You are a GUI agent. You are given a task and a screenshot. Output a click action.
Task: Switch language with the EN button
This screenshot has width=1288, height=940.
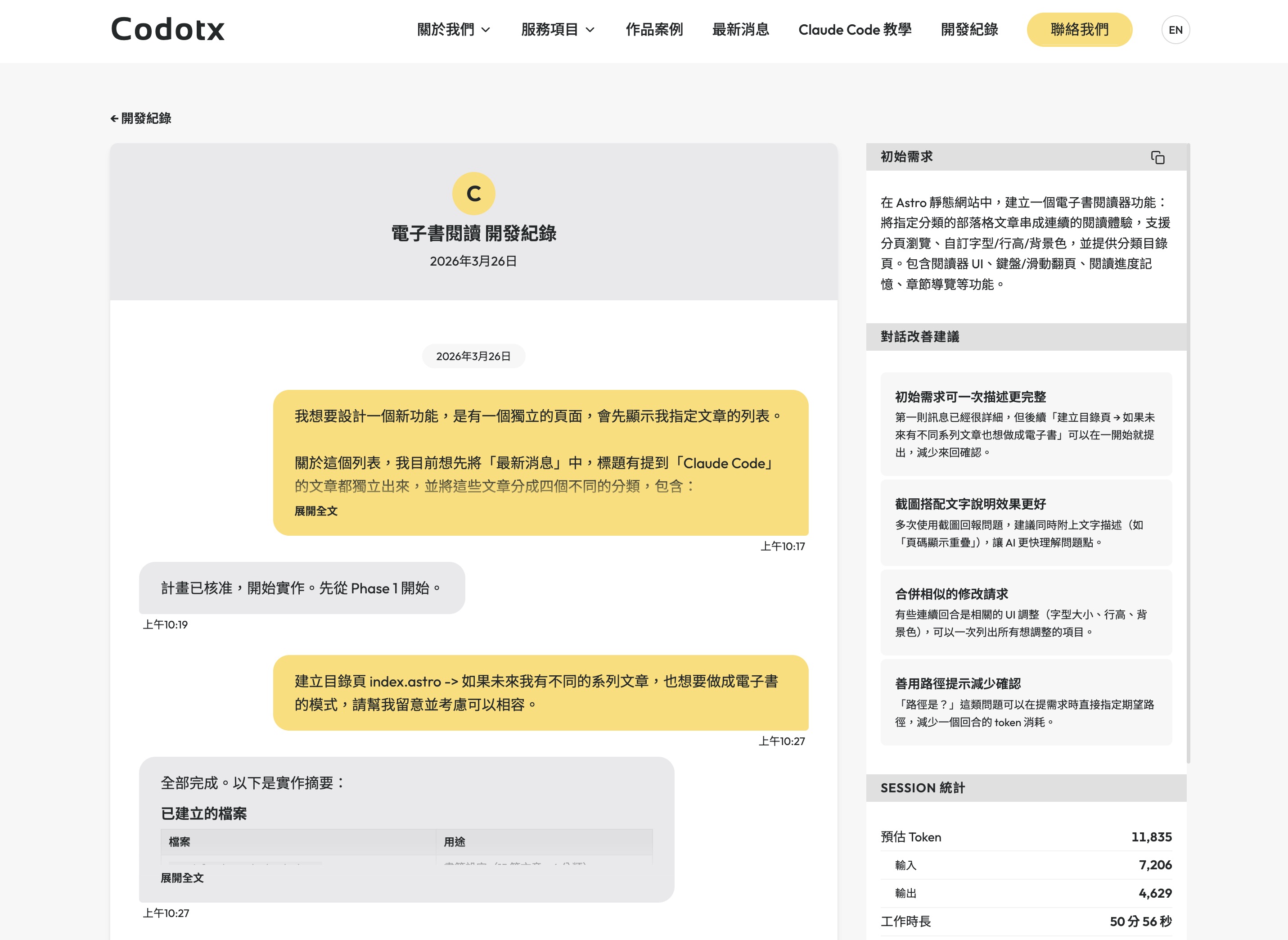[x=1176, y=30]
